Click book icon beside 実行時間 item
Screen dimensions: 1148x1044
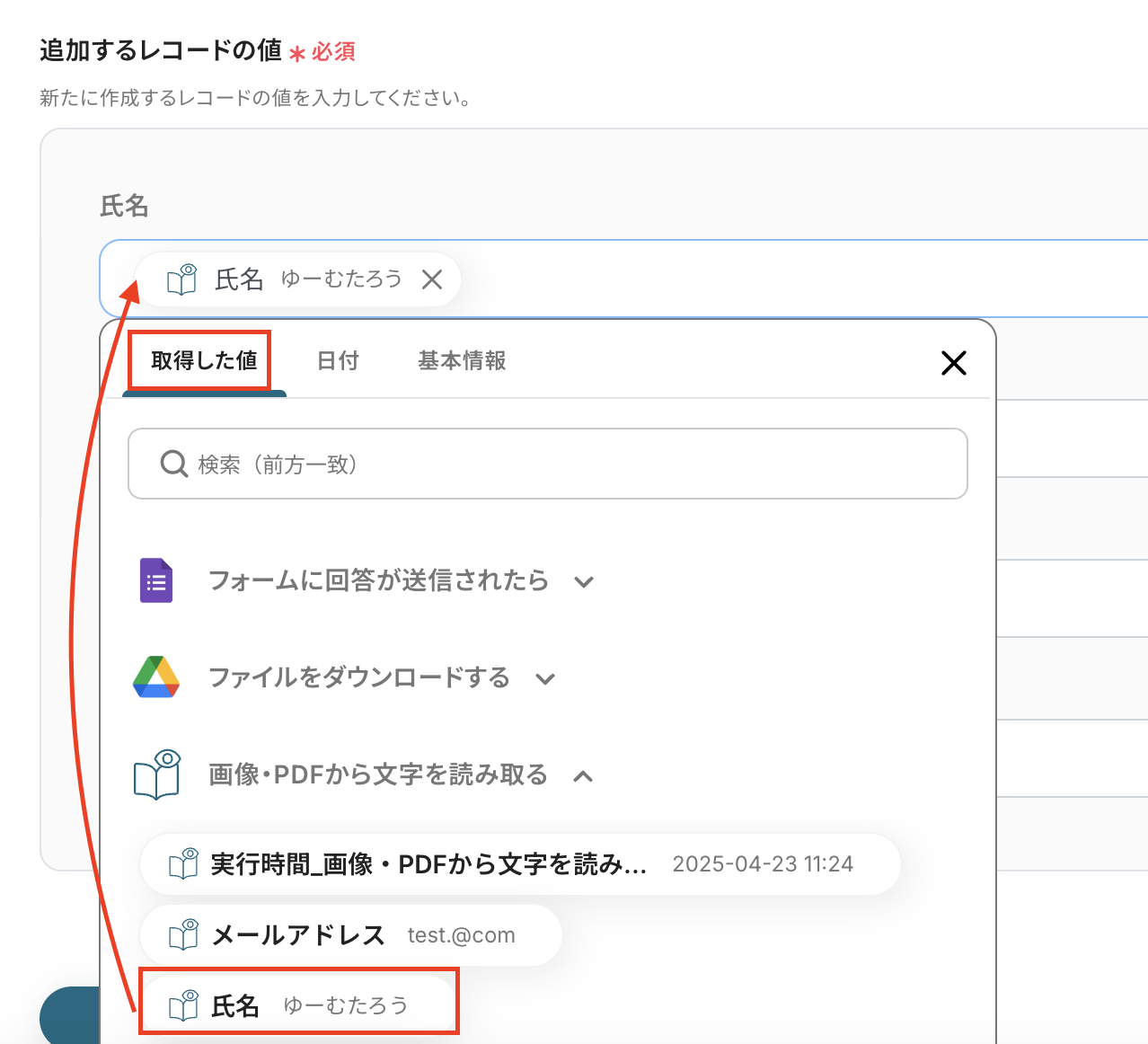[x=184, y=864]
